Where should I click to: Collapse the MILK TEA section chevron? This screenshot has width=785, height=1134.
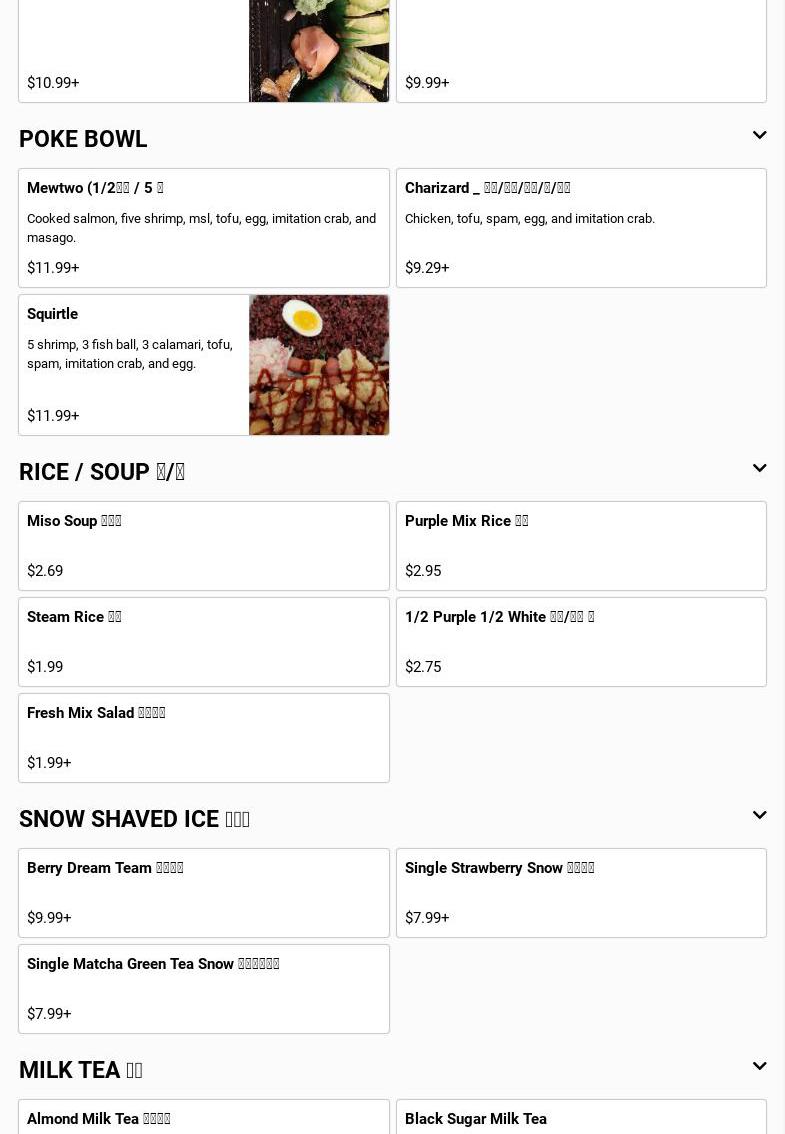[759, 1067]
